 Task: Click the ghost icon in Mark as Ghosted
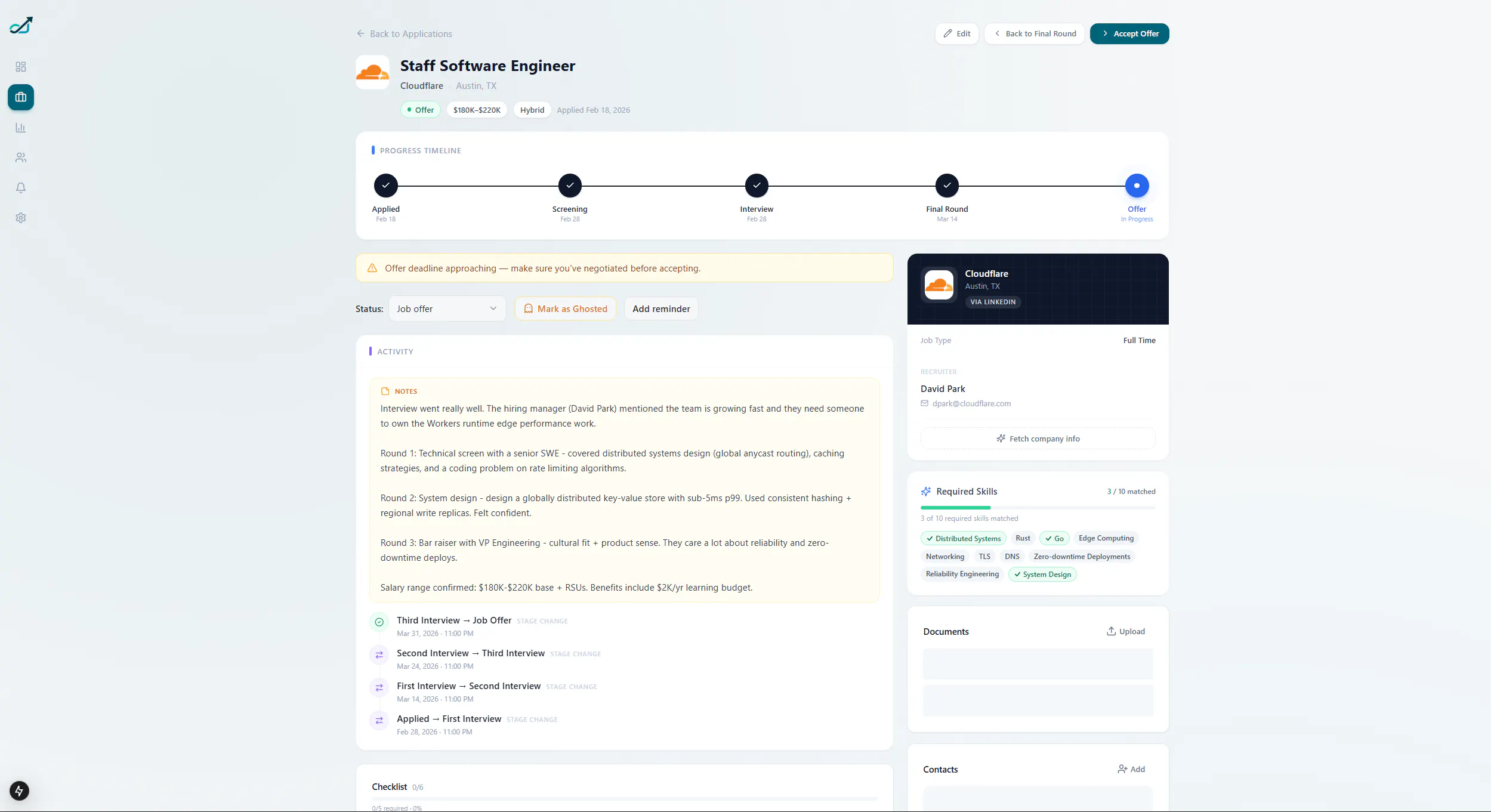pyautogui.click(x=529, y=309)
